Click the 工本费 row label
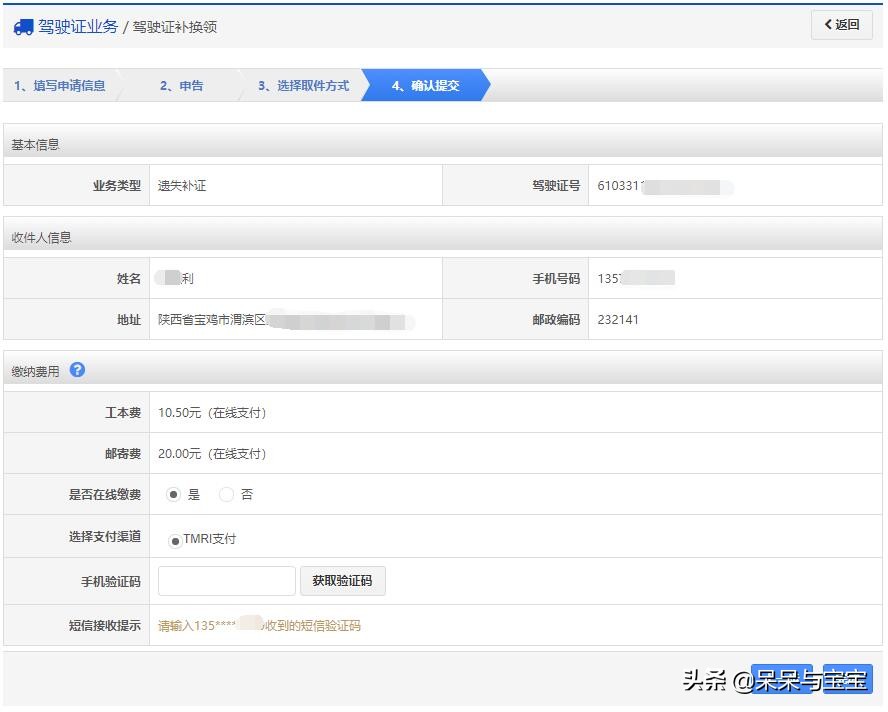The height and width of the screenshot is (712, 888). [123, 412]
